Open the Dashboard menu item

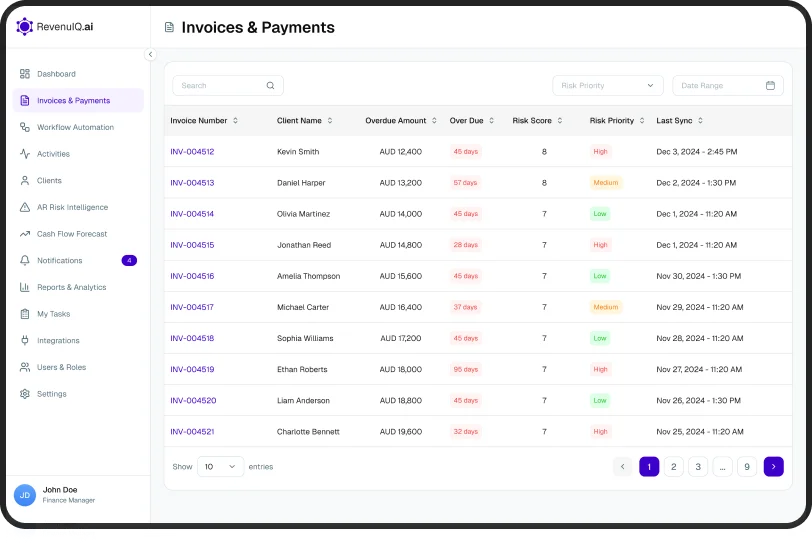[78, 74]
